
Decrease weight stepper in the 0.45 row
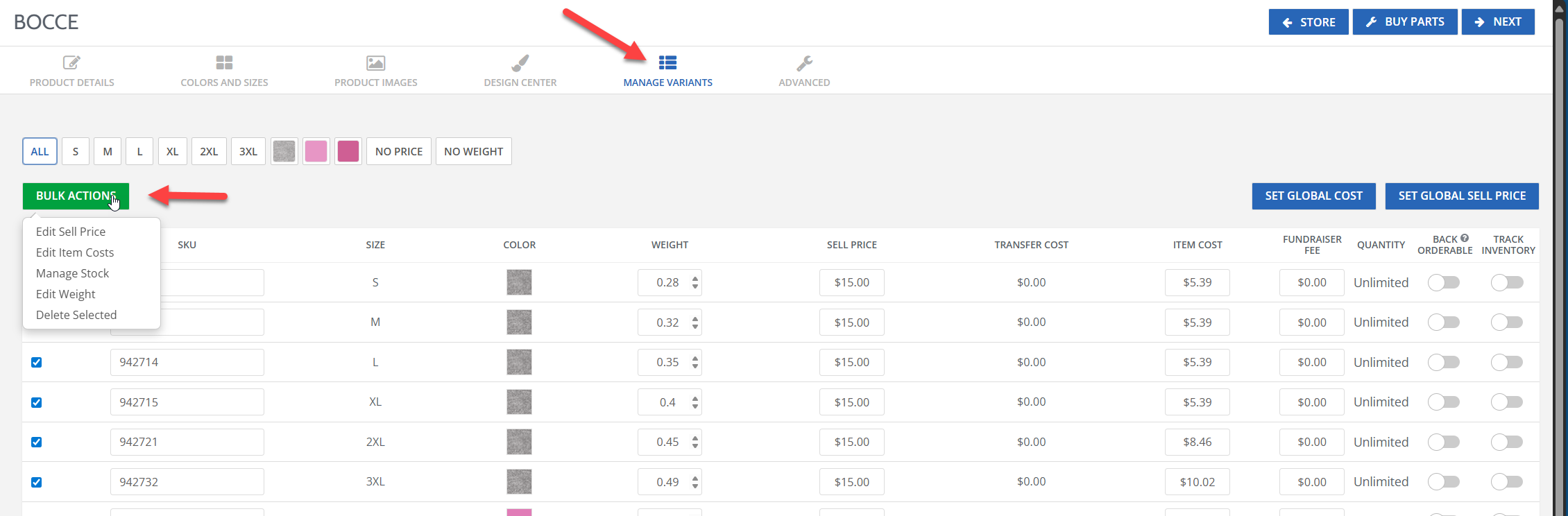pyautogui.click(x=695, y=446)
